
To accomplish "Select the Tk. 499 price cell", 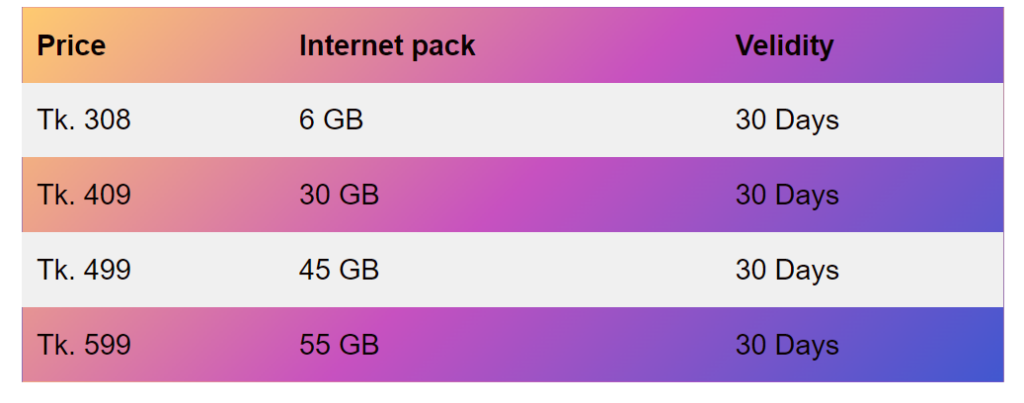I will click(84, 270).
